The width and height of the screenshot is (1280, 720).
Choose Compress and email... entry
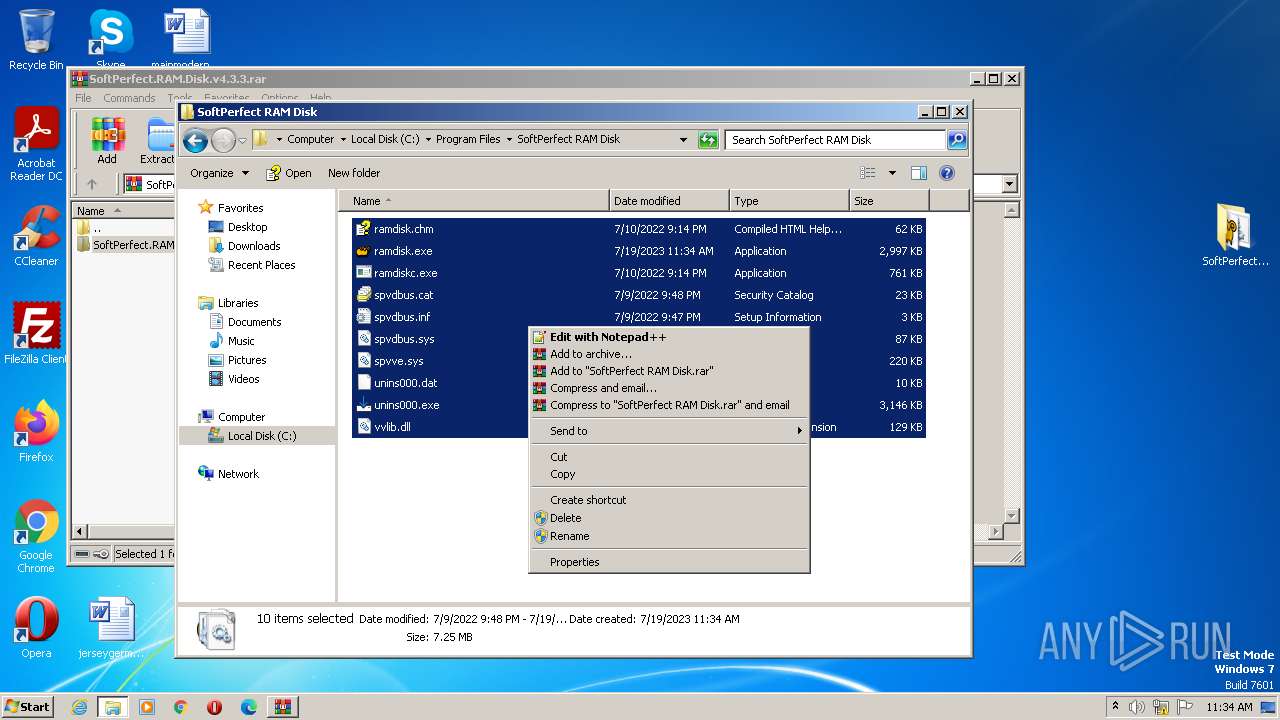668,388
